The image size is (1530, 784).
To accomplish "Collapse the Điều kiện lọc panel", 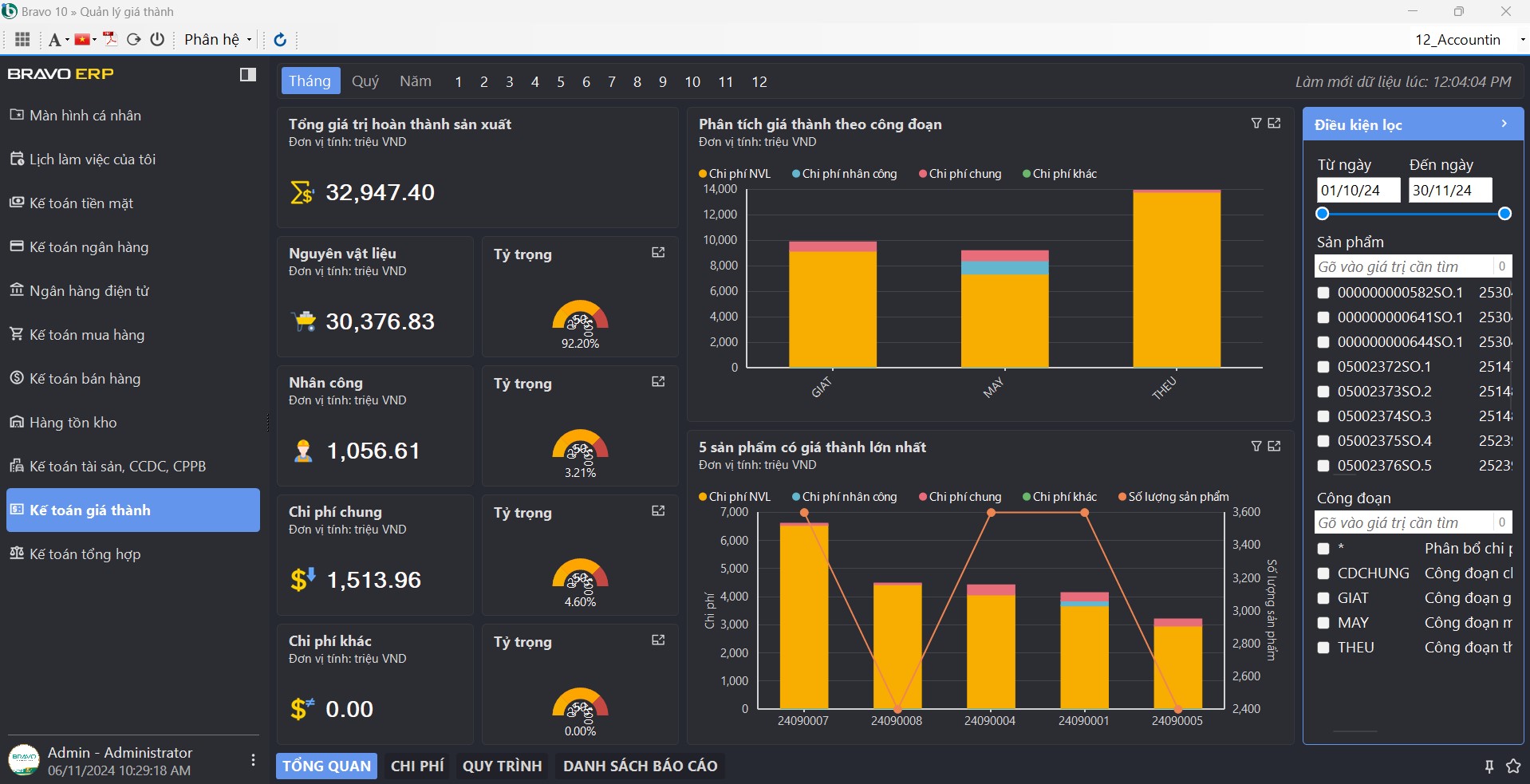I will tap(1504, 124).
